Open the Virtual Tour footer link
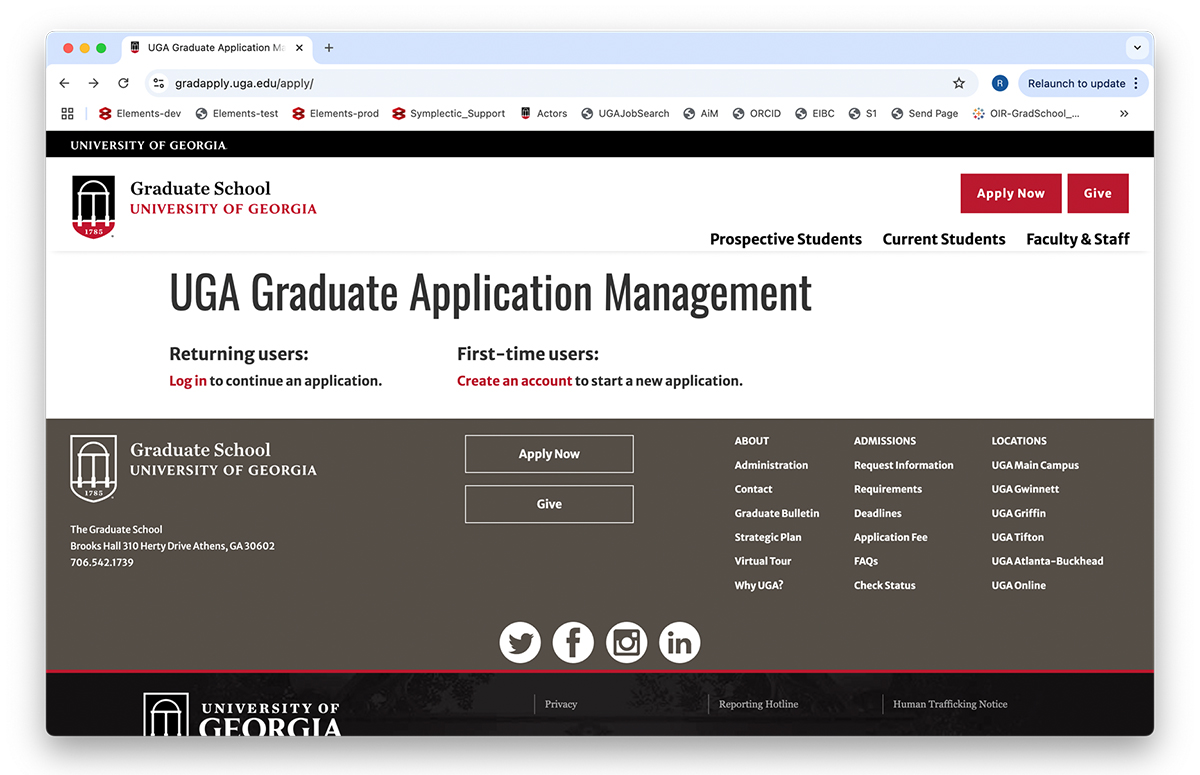 coord(763,561)
